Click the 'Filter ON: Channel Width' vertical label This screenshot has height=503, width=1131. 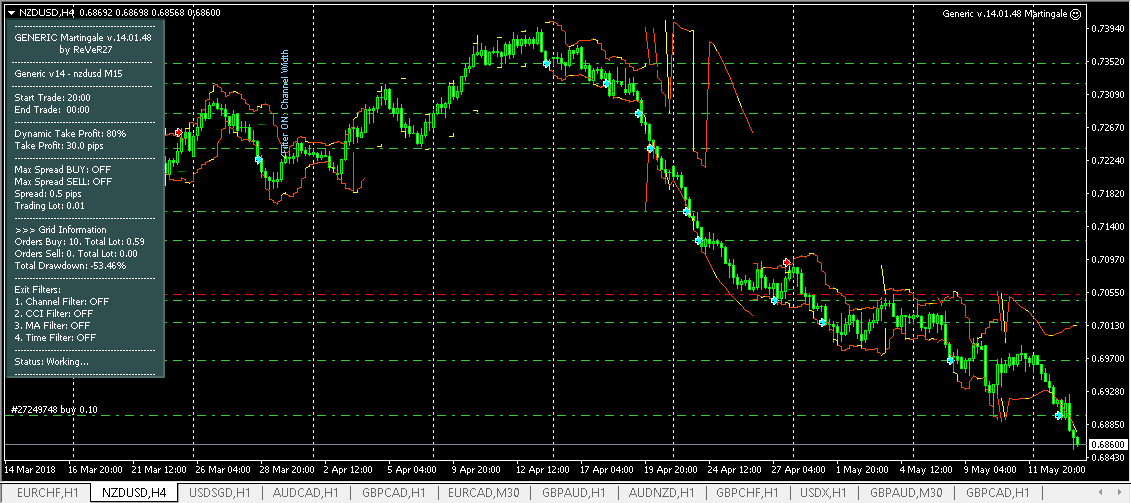tap(284, 100)
